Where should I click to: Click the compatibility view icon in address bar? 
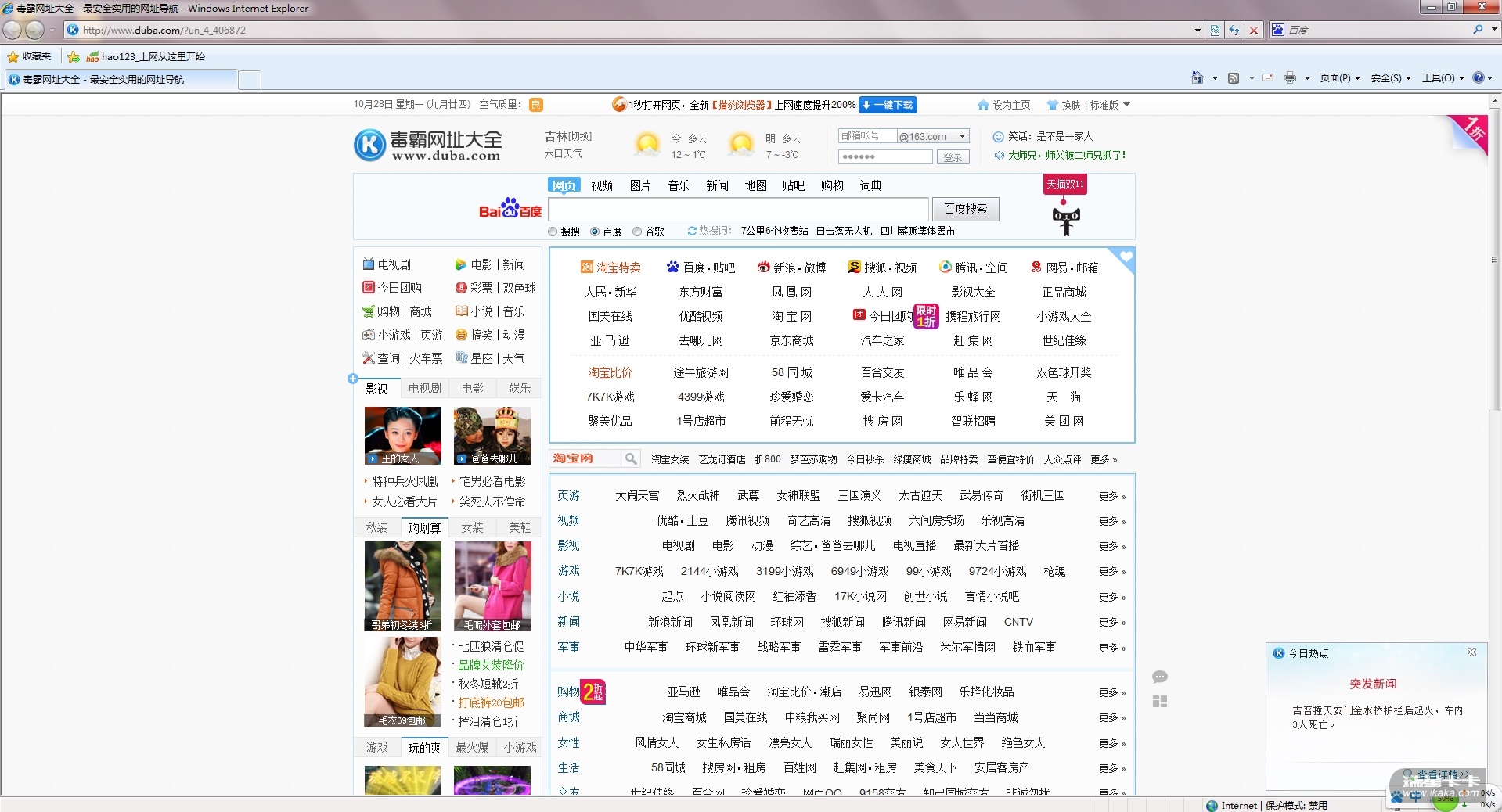[x=1215, y=31]
